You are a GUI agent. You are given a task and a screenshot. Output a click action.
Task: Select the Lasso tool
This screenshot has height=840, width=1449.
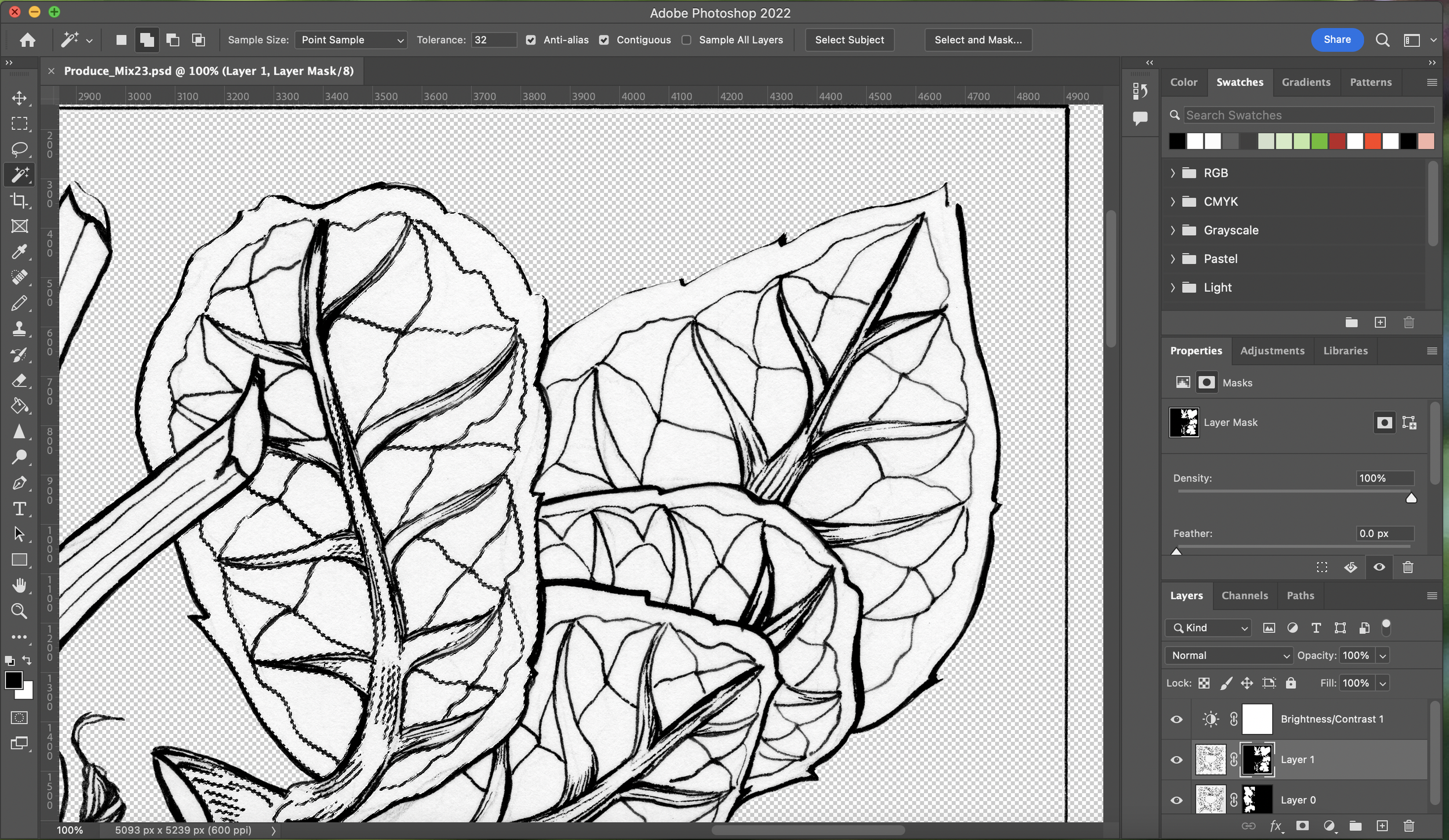pos(19,149)
